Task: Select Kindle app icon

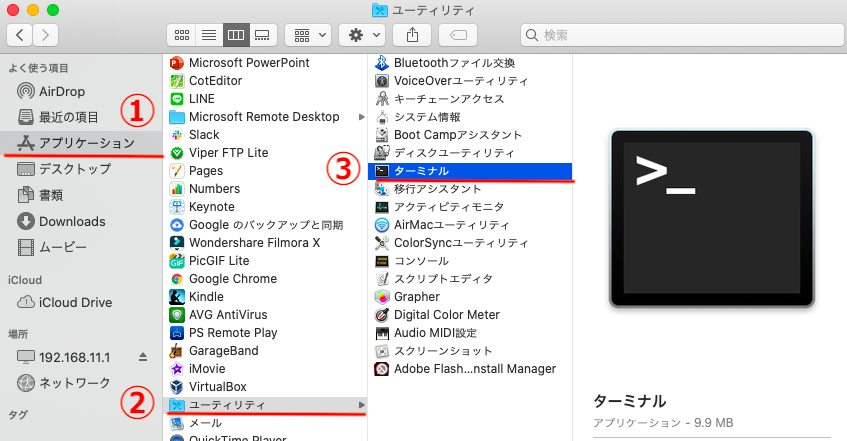Action: pyautogui.click(x=177, y=297)
